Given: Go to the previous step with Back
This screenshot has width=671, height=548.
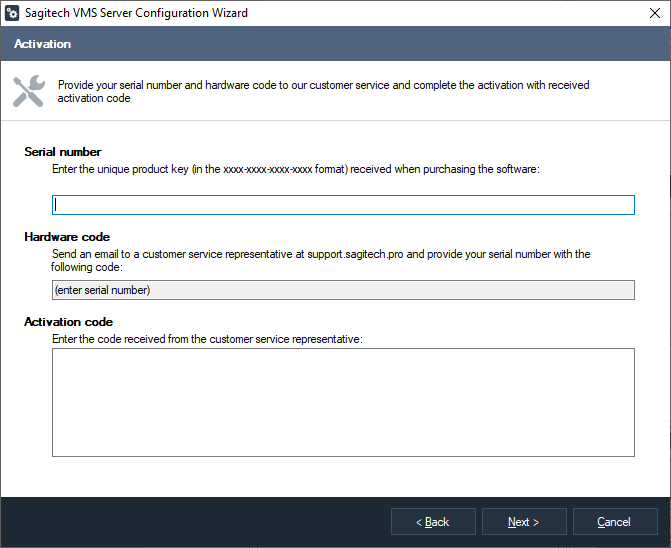Looking at the screenshot, I should [x=432, y=522].
